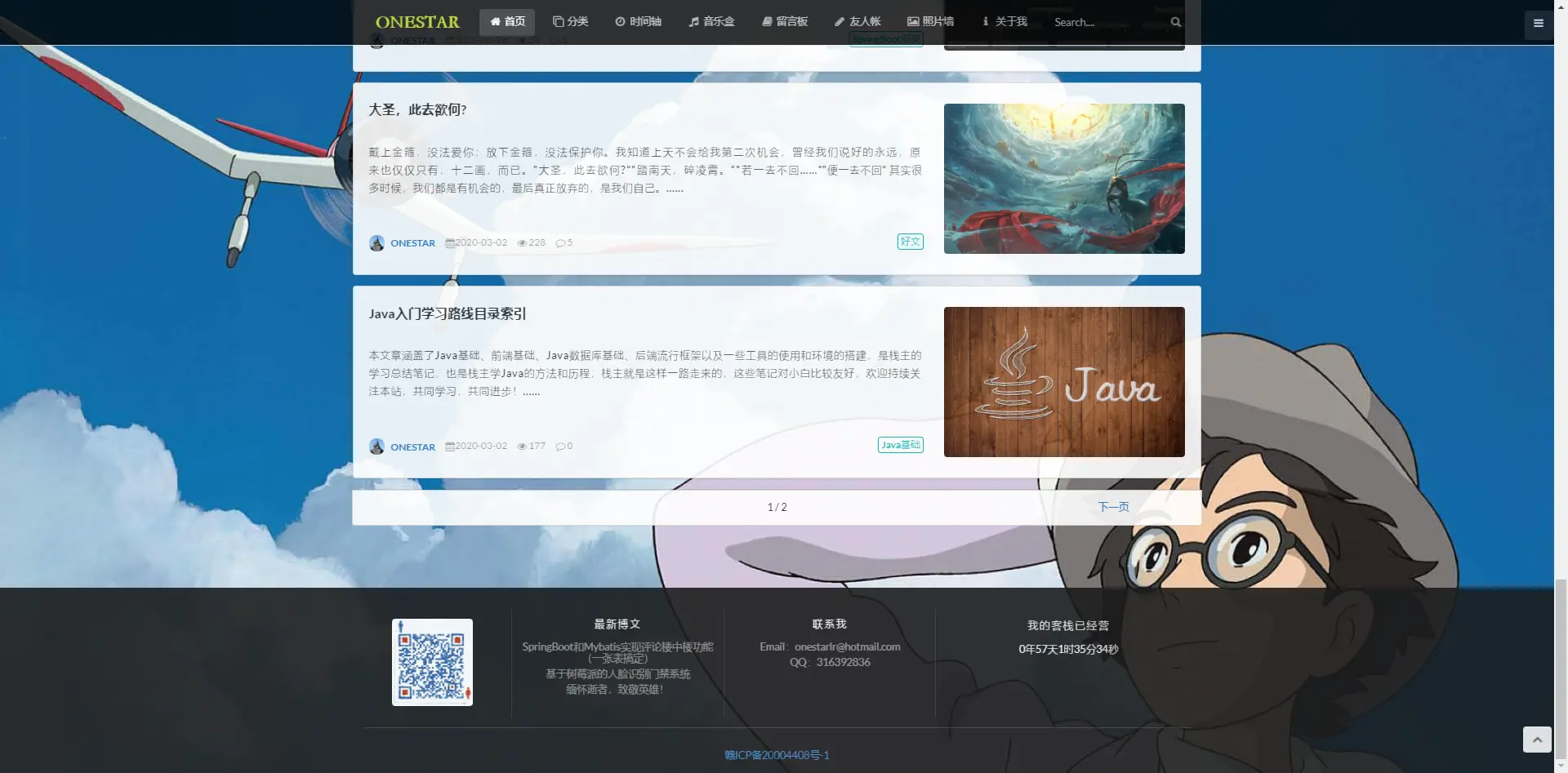Click the Java article summary text
This screenshot has width=1568, height=773.
pos(645,373)
